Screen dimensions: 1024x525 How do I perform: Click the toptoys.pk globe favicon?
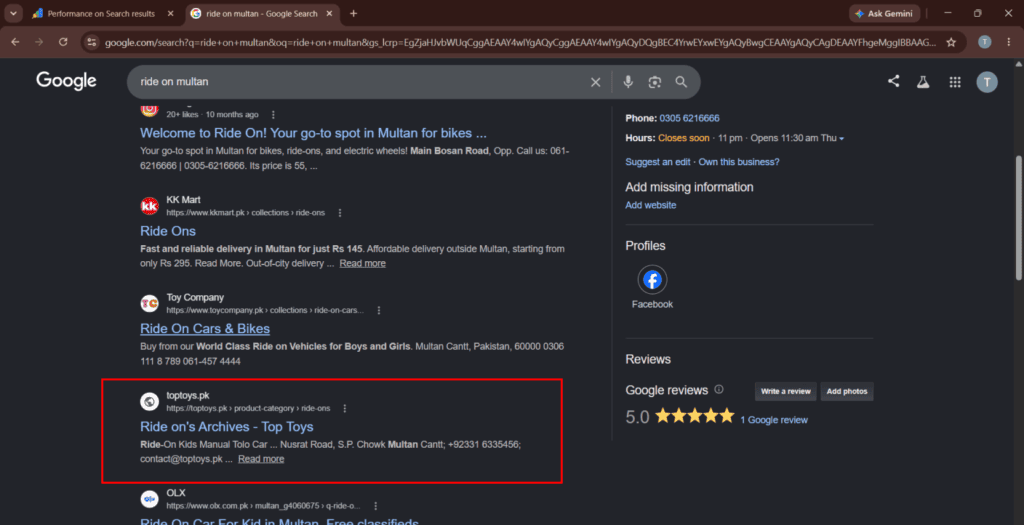point(150,402)
